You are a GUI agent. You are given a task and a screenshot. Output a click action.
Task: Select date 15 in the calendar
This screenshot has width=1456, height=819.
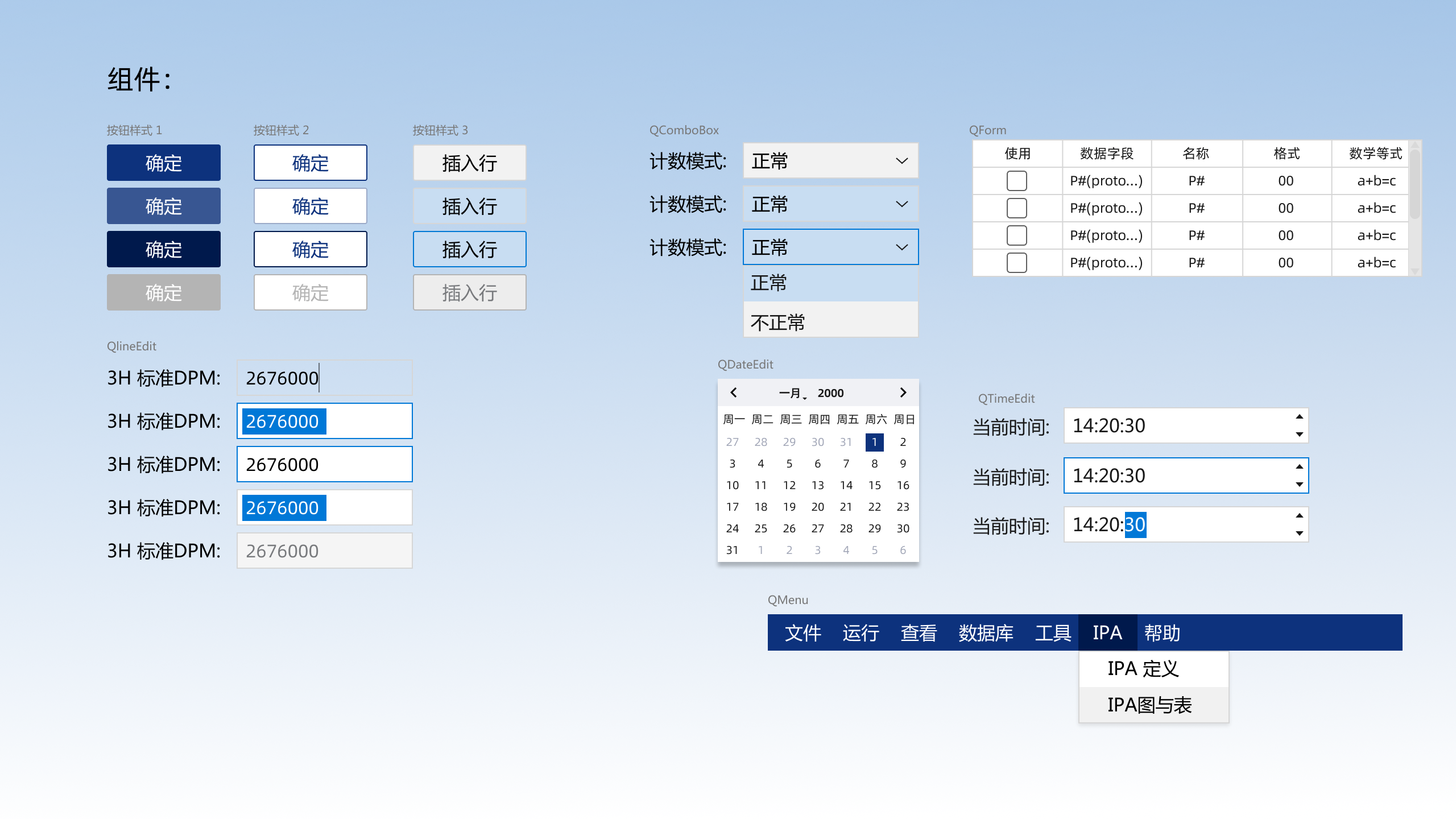pos(874,485)
